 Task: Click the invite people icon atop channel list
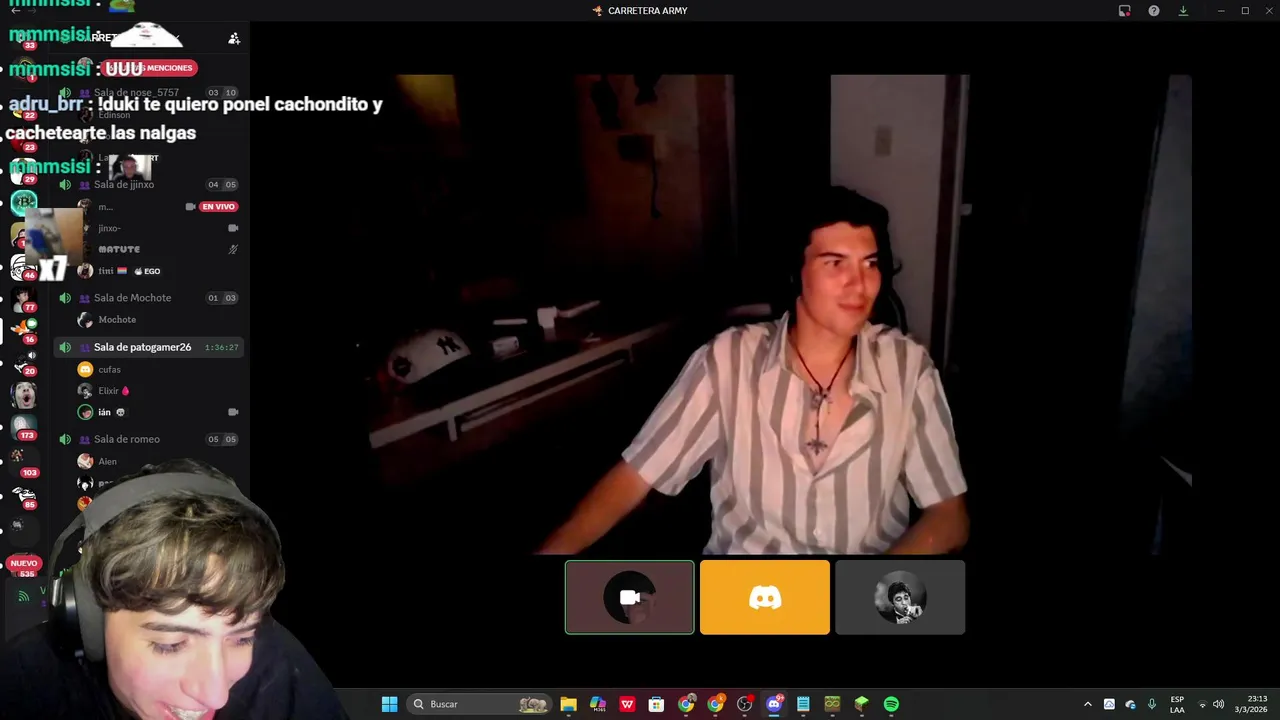click(x=234, y=38)
